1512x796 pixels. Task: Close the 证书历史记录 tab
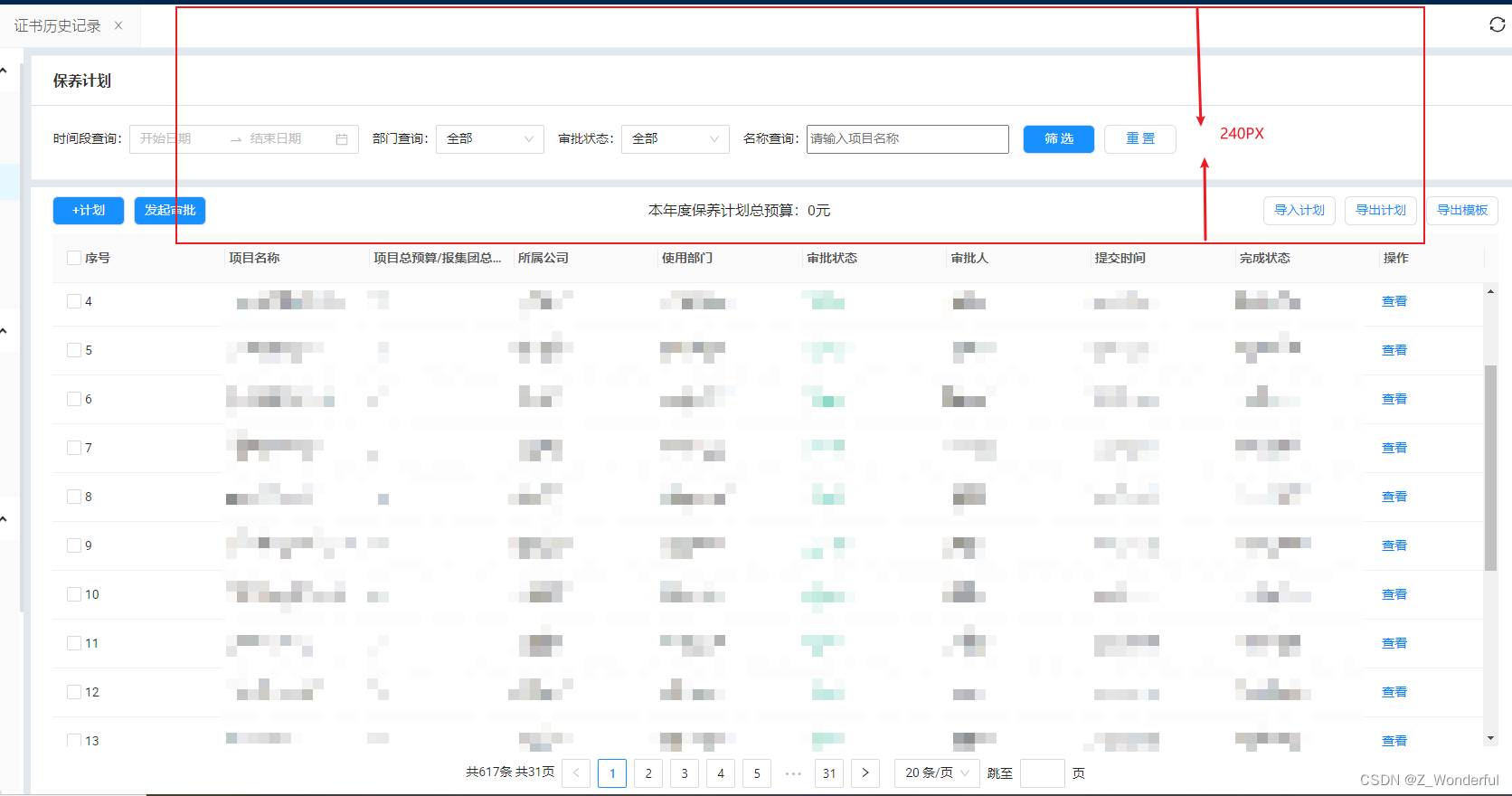pos(118,25)
